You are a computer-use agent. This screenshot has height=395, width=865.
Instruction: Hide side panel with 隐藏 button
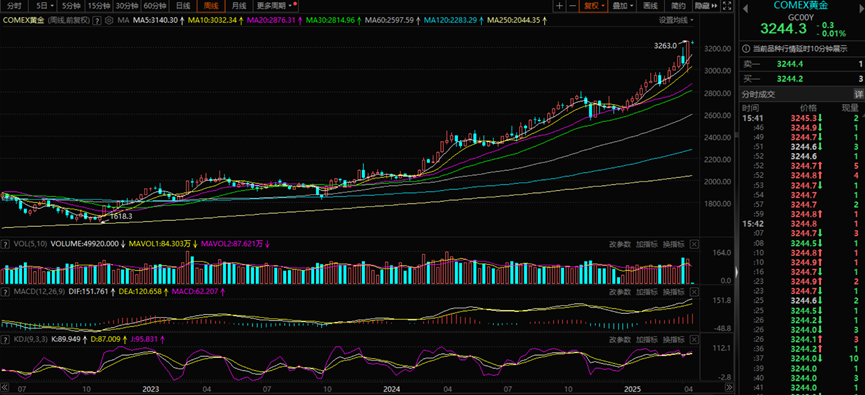705,6
